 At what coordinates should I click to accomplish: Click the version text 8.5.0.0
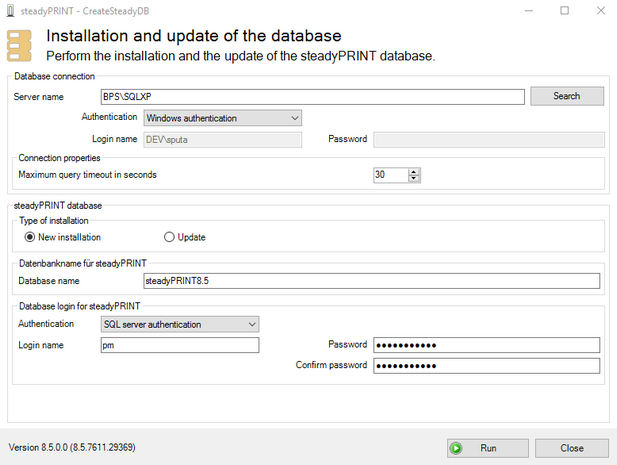pyautogui.click(x=72, y=447)
